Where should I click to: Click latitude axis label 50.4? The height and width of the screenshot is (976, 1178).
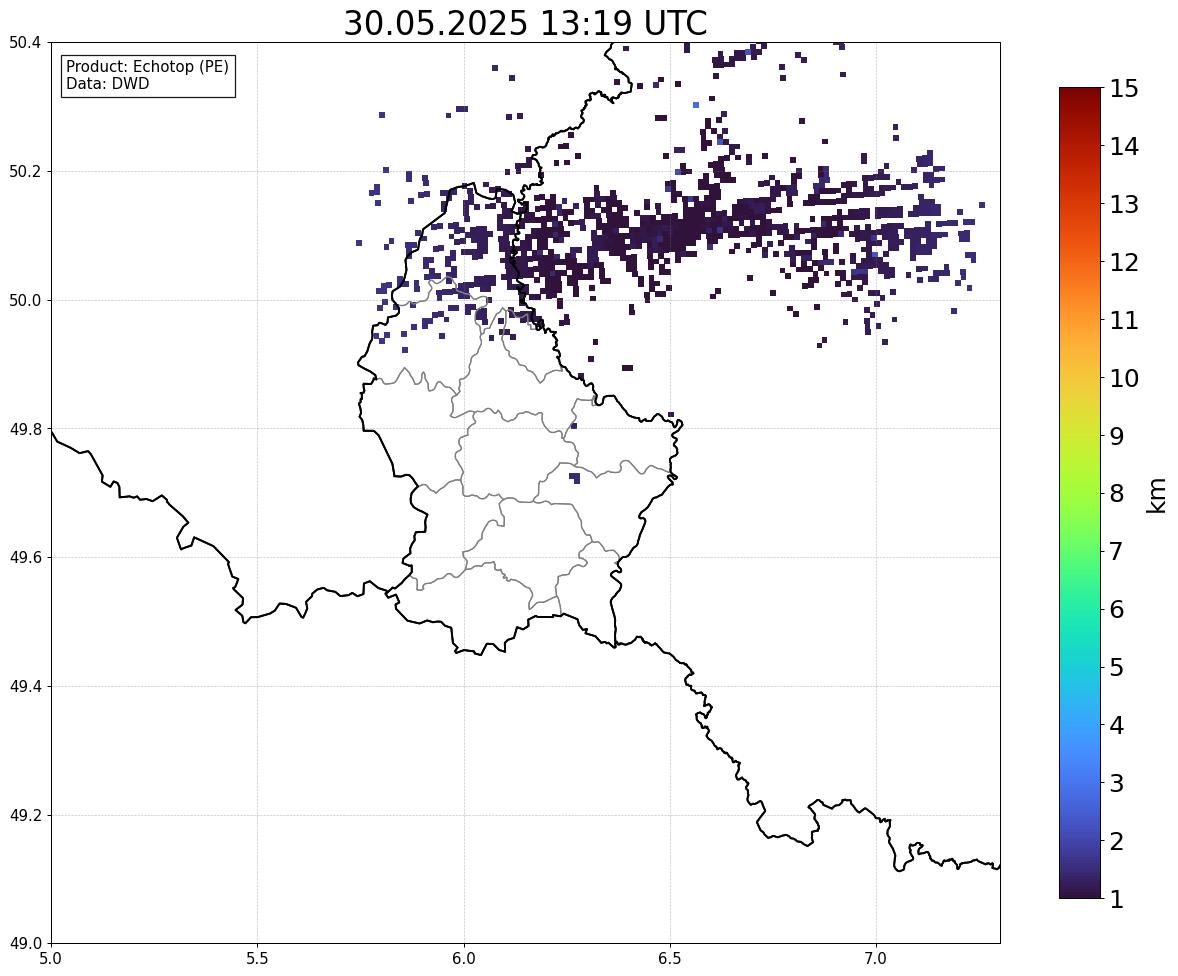coord(25,43)
